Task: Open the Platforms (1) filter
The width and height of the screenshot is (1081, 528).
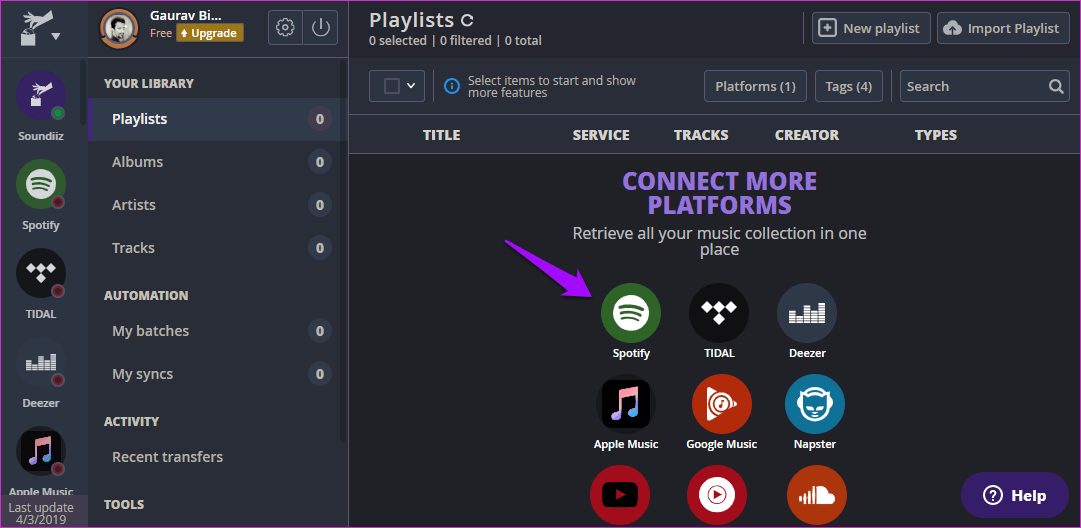Action: click(x=756, y=86)
